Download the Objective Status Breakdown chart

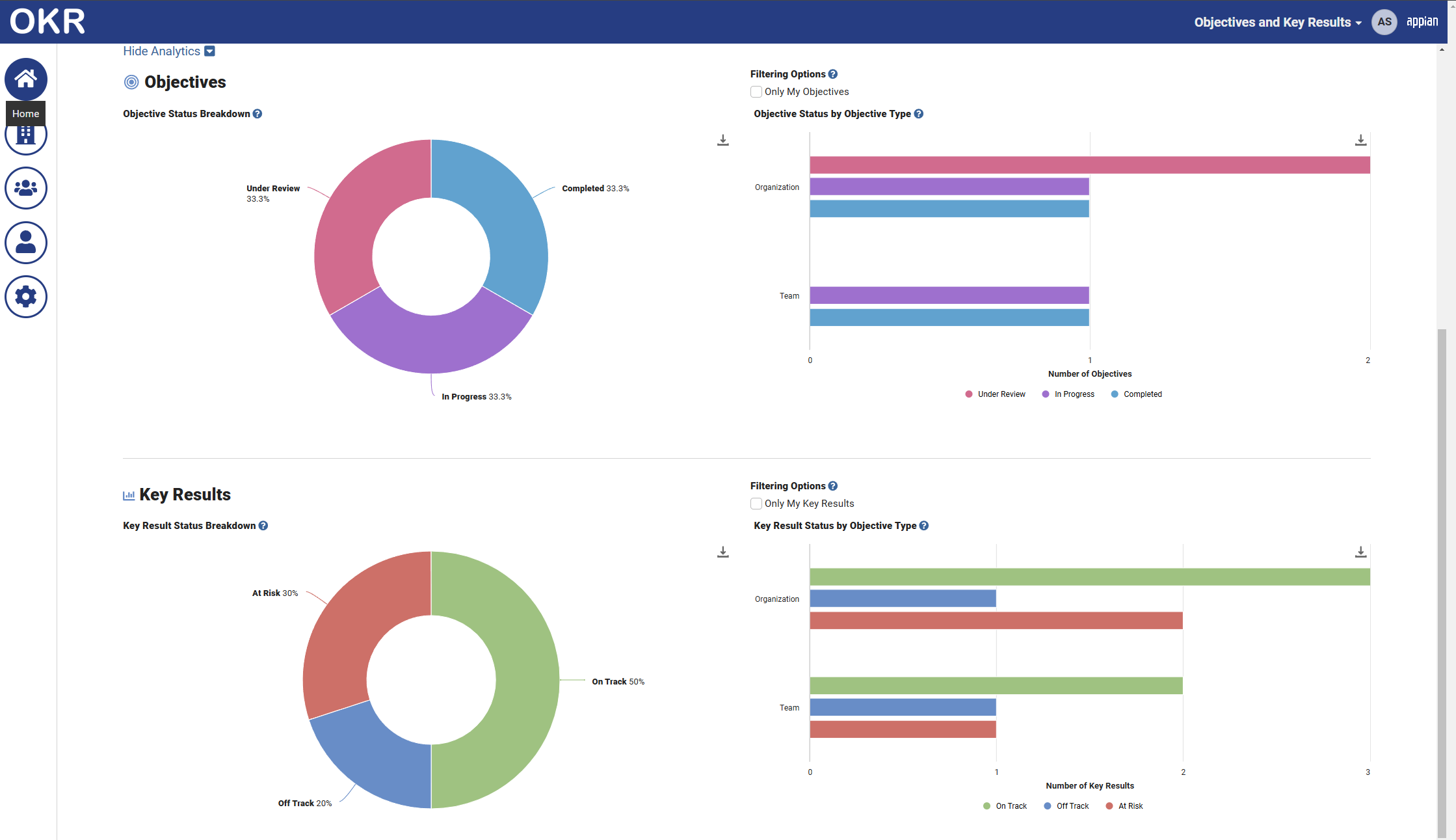(722, 140)
